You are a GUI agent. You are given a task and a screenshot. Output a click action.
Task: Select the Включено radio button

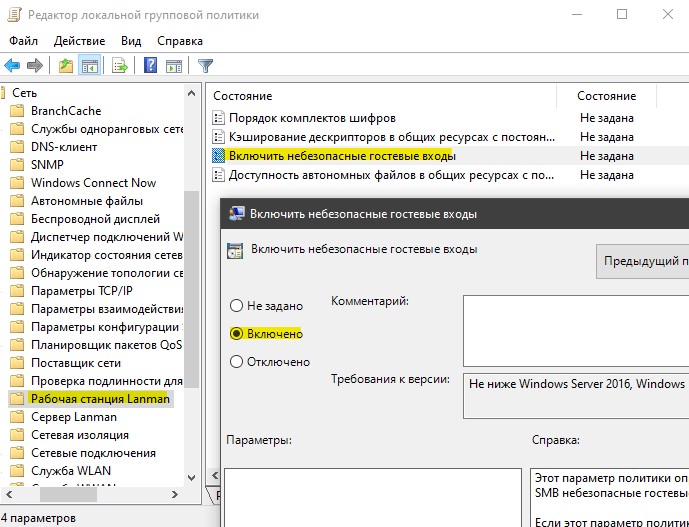tap(236, 334)
